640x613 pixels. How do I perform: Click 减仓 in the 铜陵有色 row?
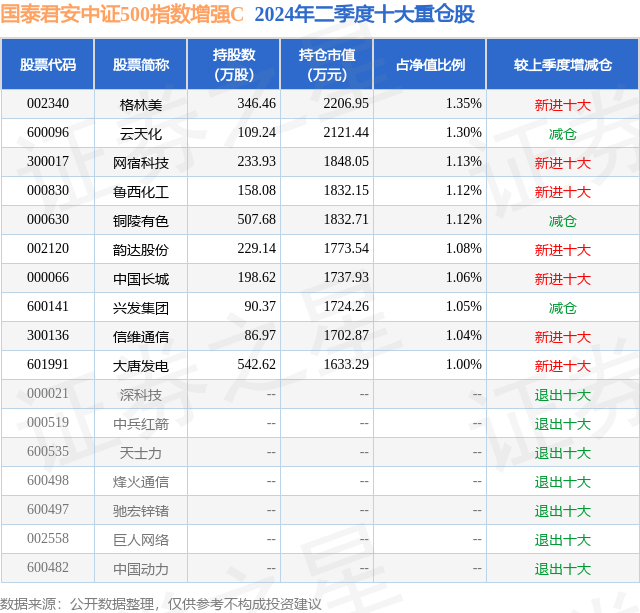562,221
